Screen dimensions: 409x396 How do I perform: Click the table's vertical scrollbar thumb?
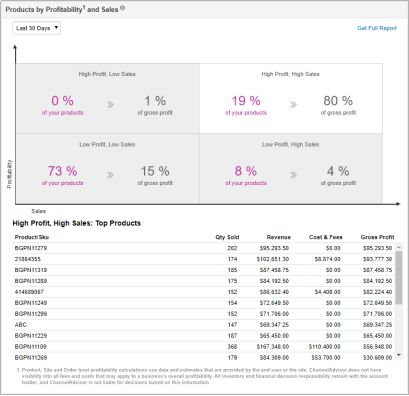click(x=399, y=278)
